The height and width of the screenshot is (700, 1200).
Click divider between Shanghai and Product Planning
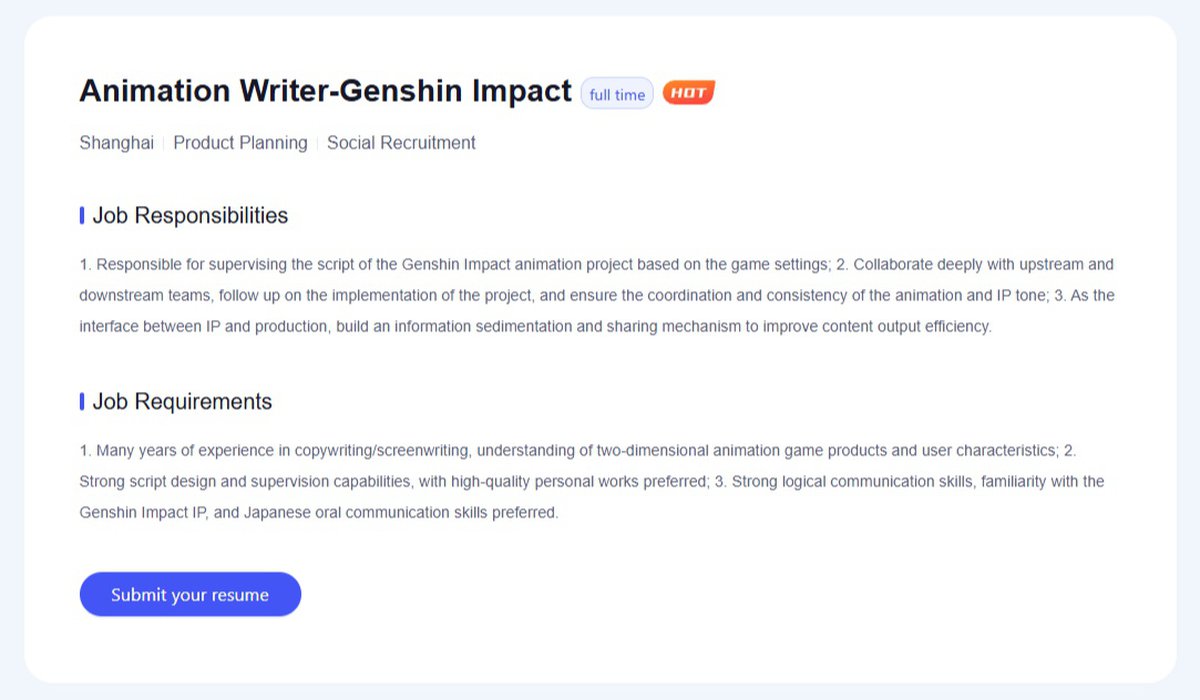tap(164, 143)
